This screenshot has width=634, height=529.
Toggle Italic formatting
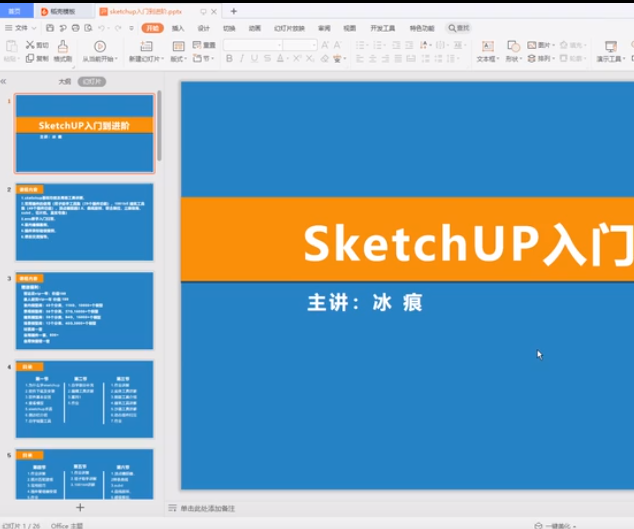[x=242, y=59]
